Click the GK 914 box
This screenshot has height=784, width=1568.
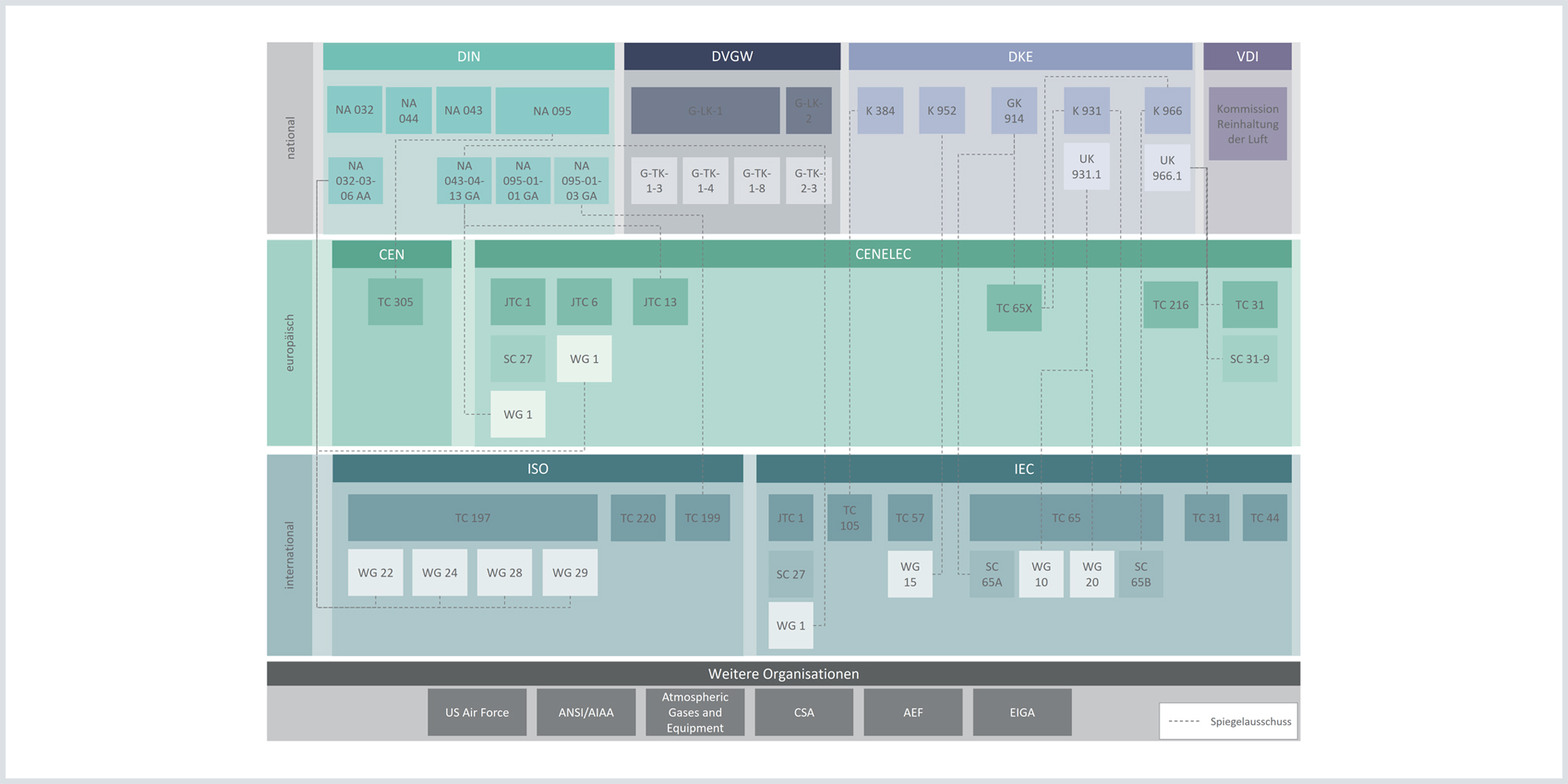(x=1014, y=111)
